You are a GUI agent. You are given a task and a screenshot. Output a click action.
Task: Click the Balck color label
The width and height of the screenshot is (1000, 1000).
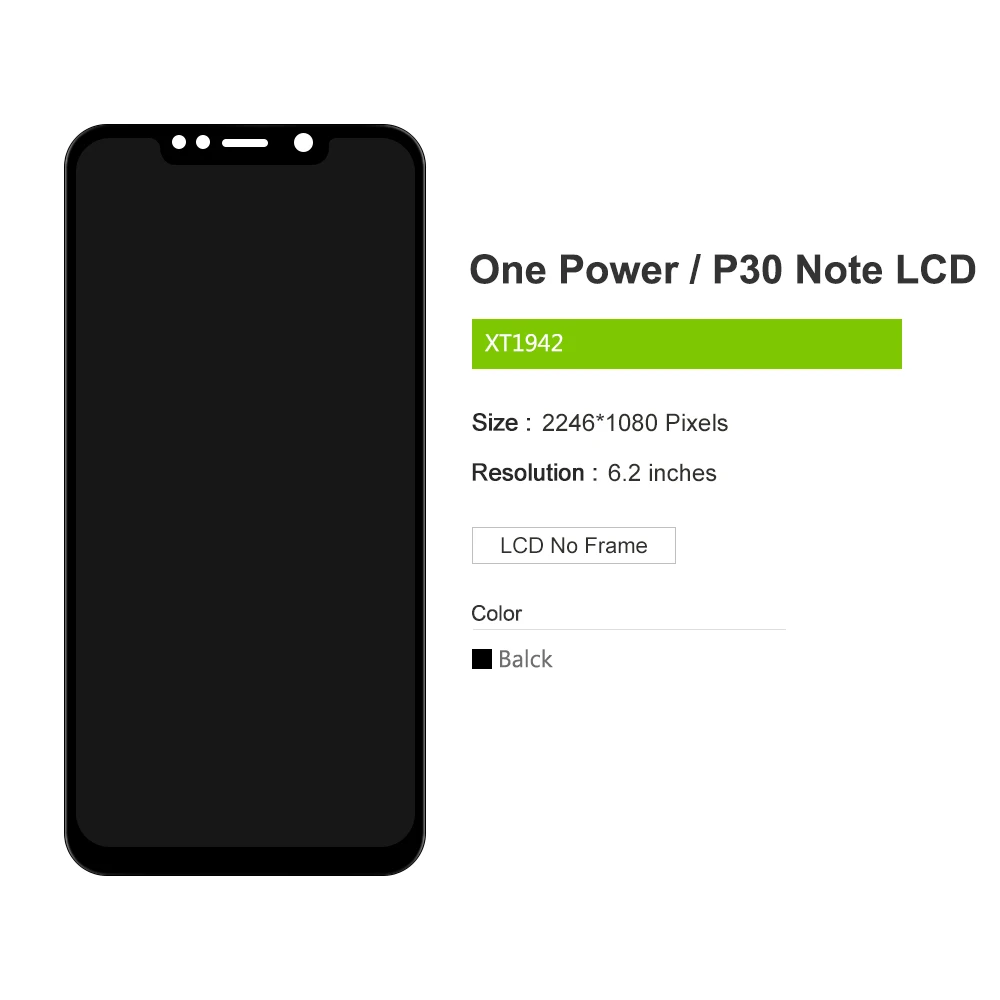coord(525,659)
